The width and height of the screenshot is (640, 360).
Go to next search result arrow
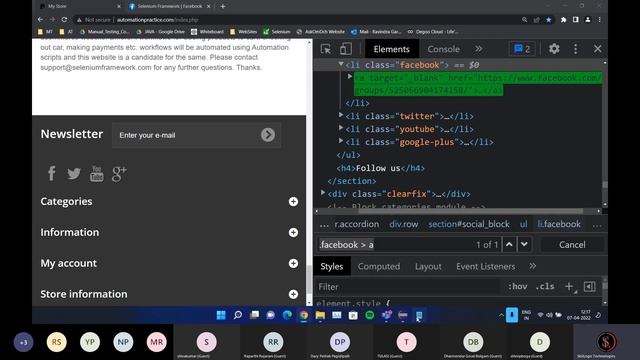524,244
